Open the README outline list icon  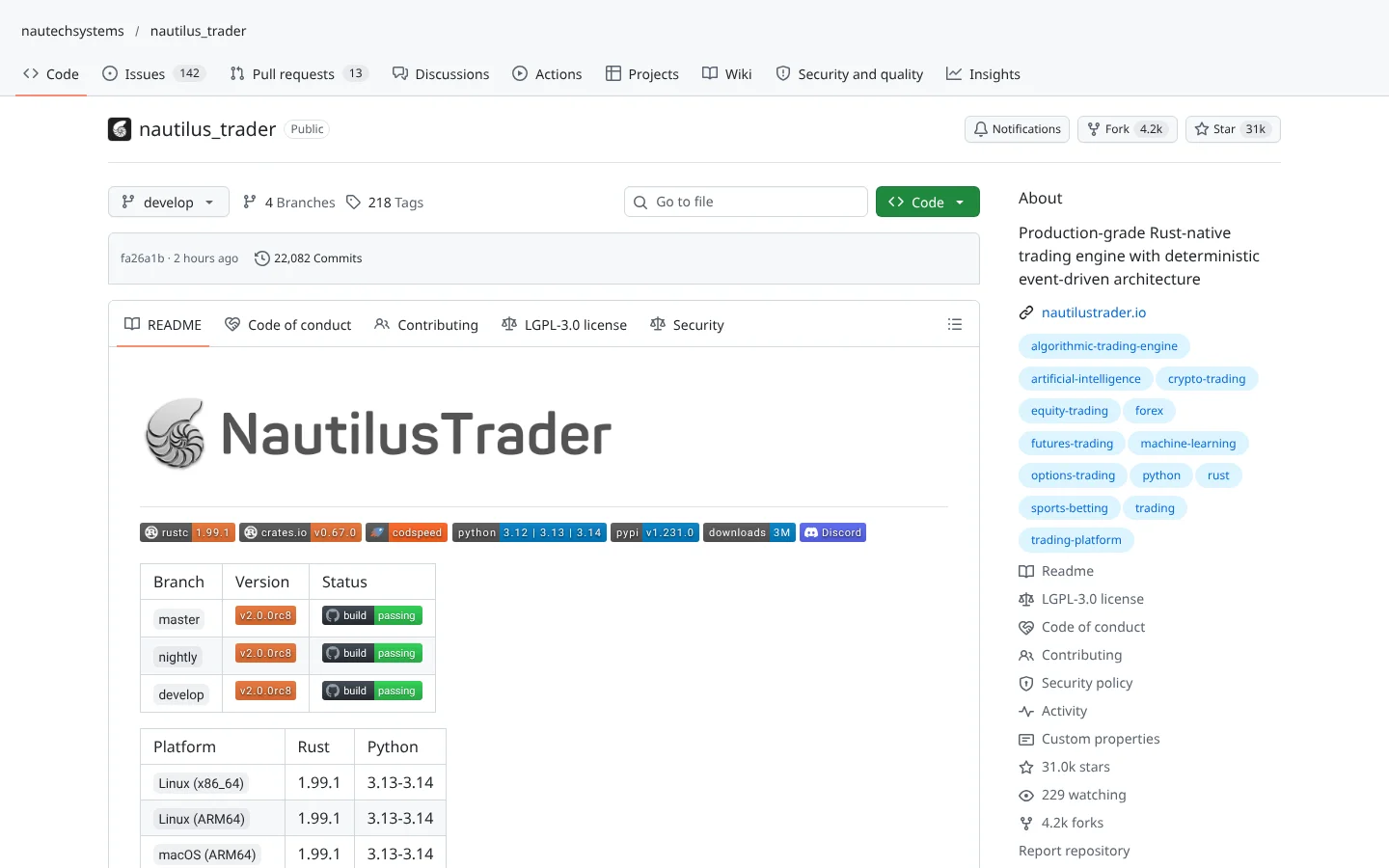click(x=955, y=325)
